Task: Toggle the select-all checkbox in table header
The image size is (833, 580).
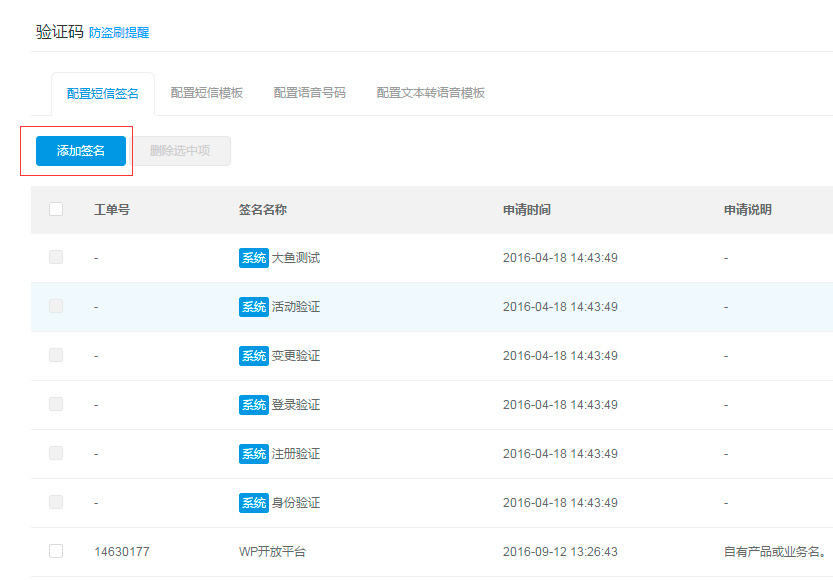Action: coord(56,209)
